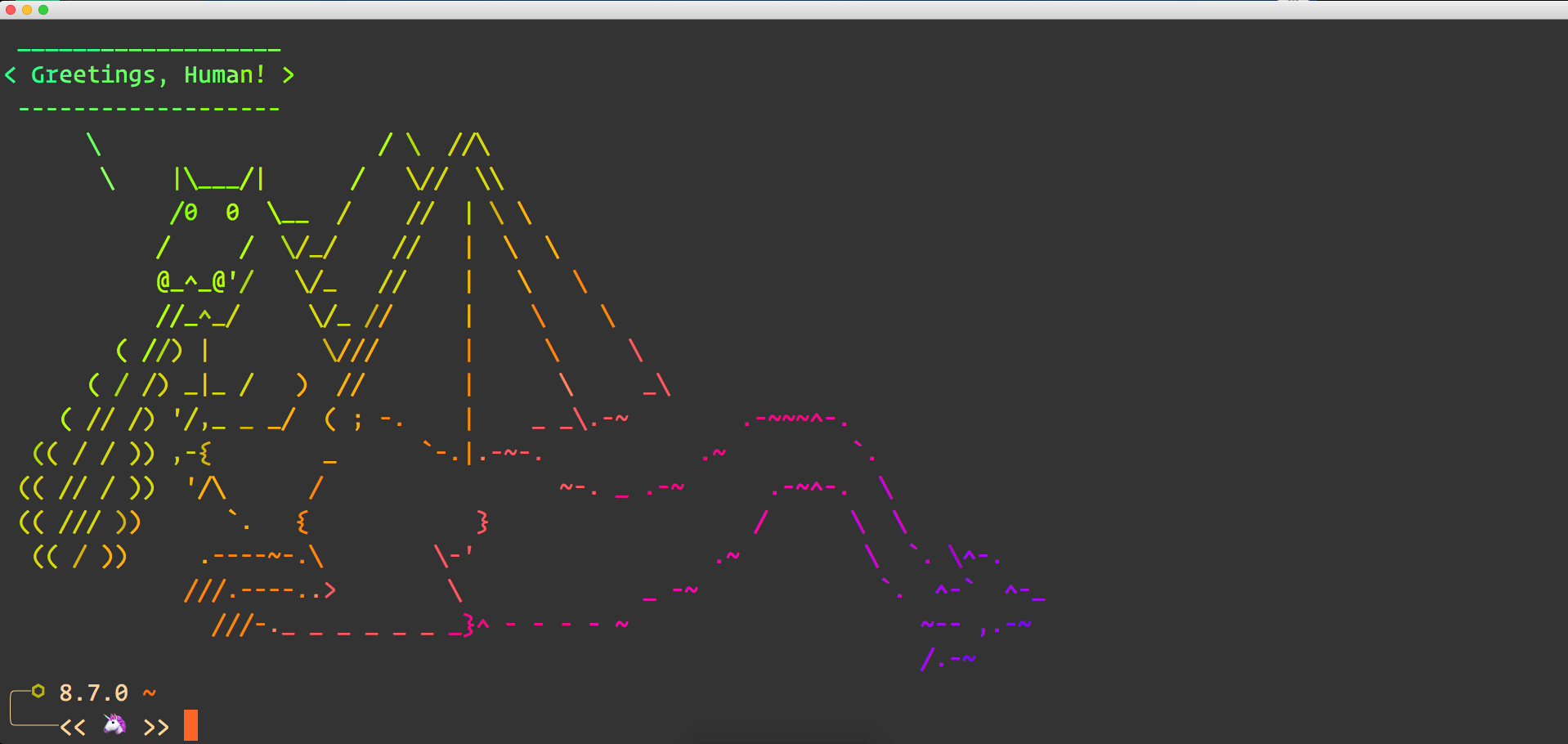Click the word Human! in the speech bubble
This screenshot has height=744, width=1568.
pos(225,75)
